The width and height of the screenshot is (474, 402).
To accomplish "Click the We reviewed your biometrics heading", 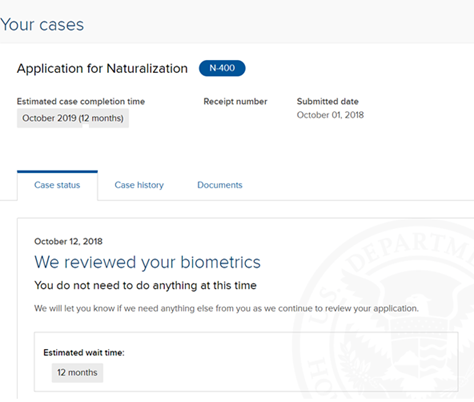I will (x=147, y=262).
